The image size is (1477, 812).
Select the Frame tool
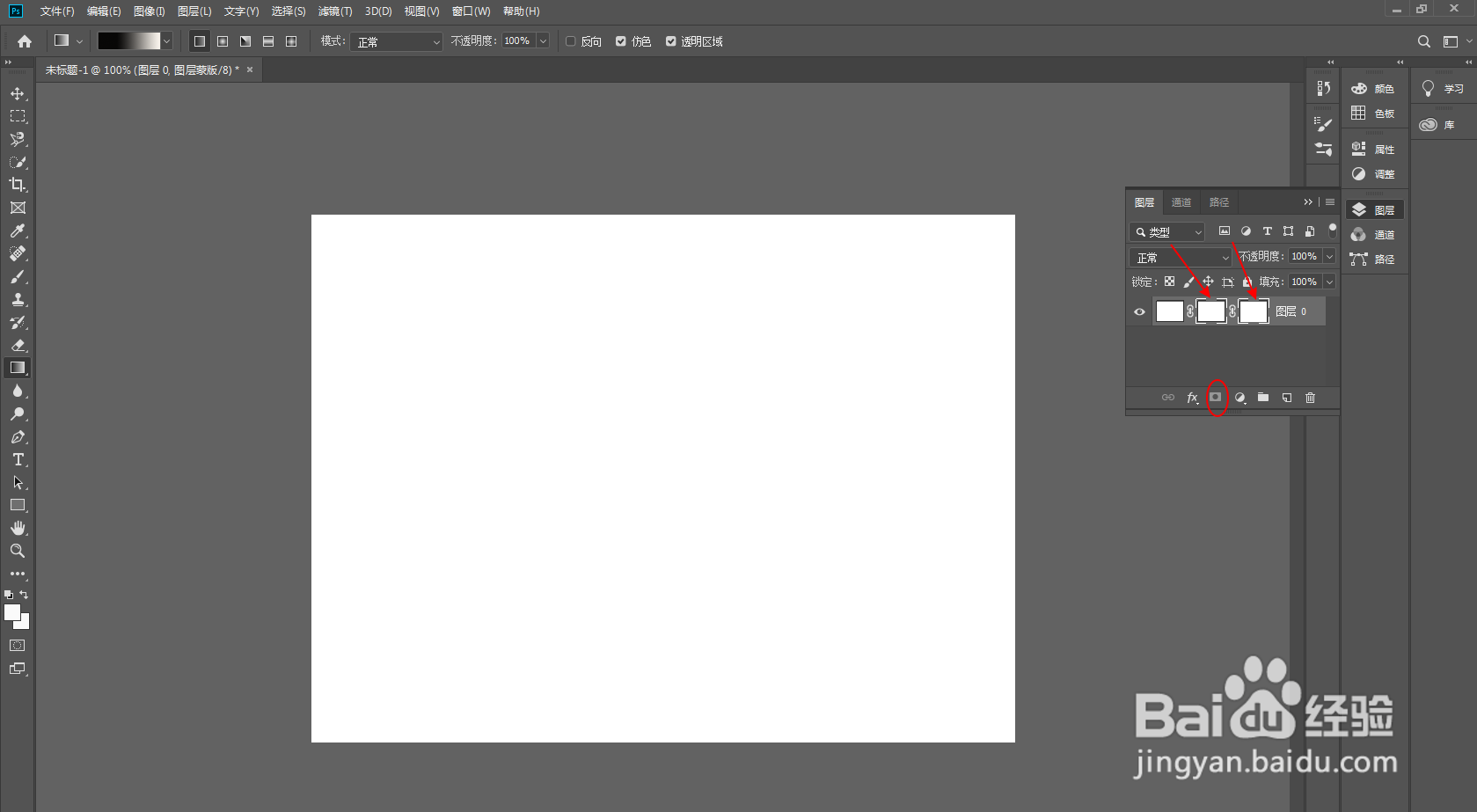pos(18,208)
